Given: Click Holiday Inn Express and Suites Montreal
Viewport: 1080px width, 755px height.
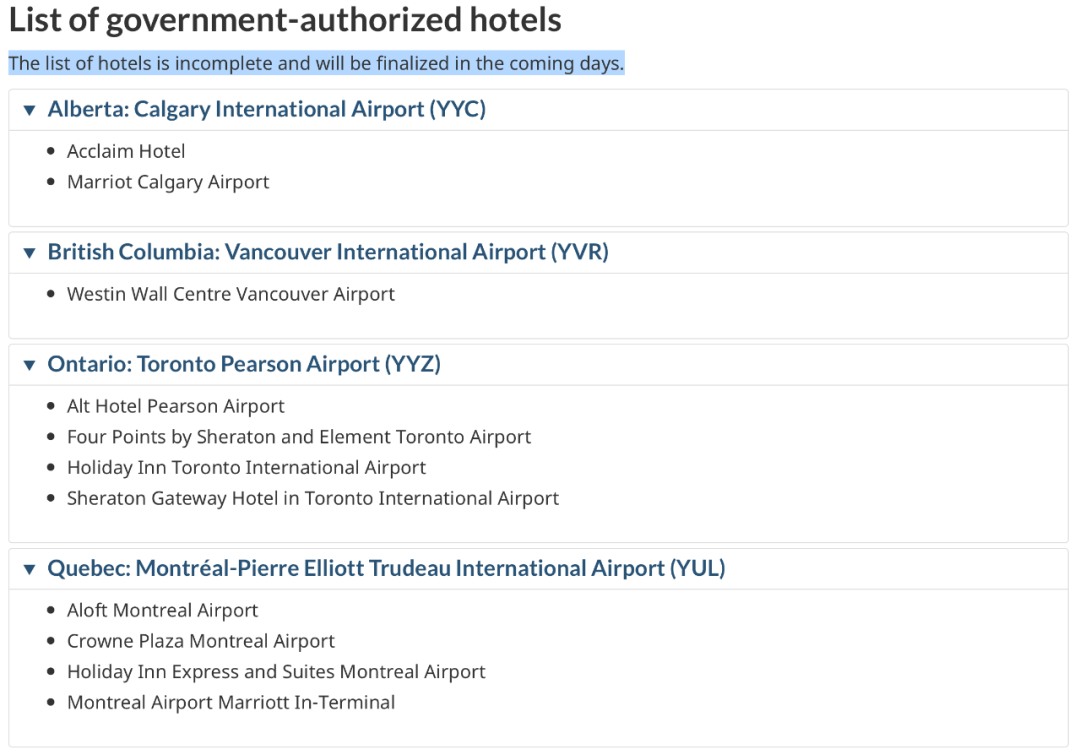Looking at the screenshot, I should (x=276, y=672).
